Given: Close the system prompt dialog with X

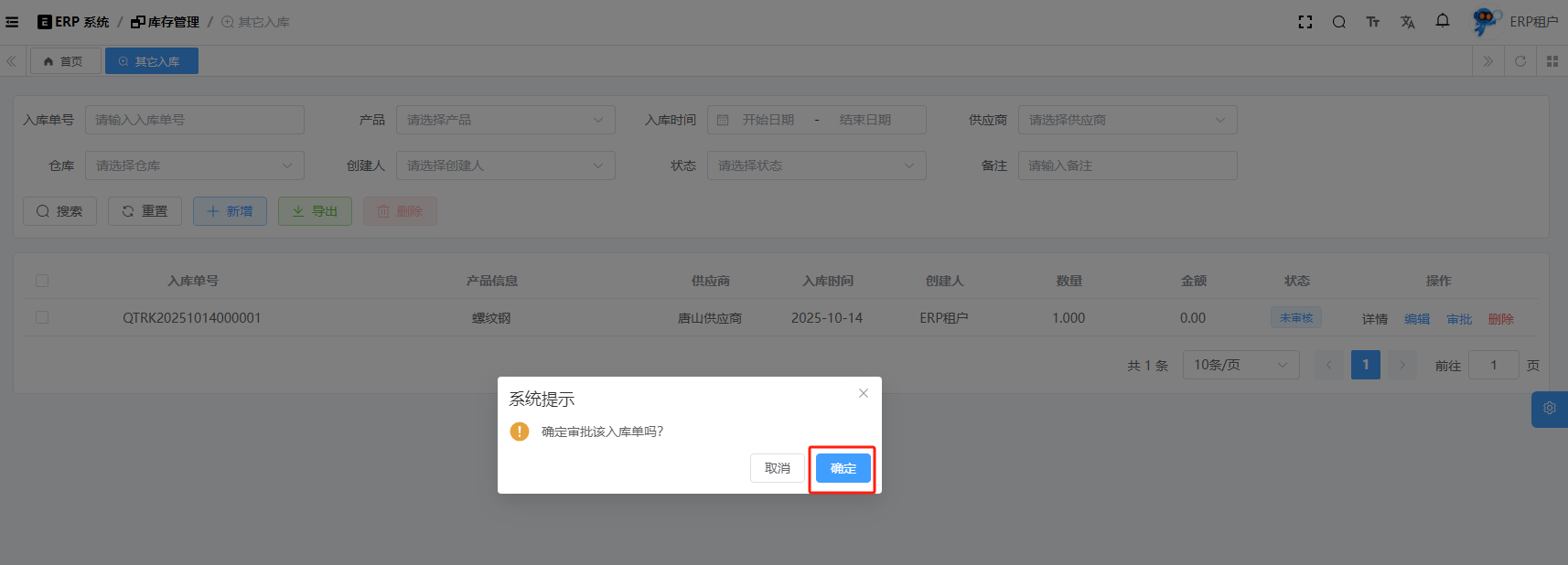Looking at the screenshot, I should (863, 393).
